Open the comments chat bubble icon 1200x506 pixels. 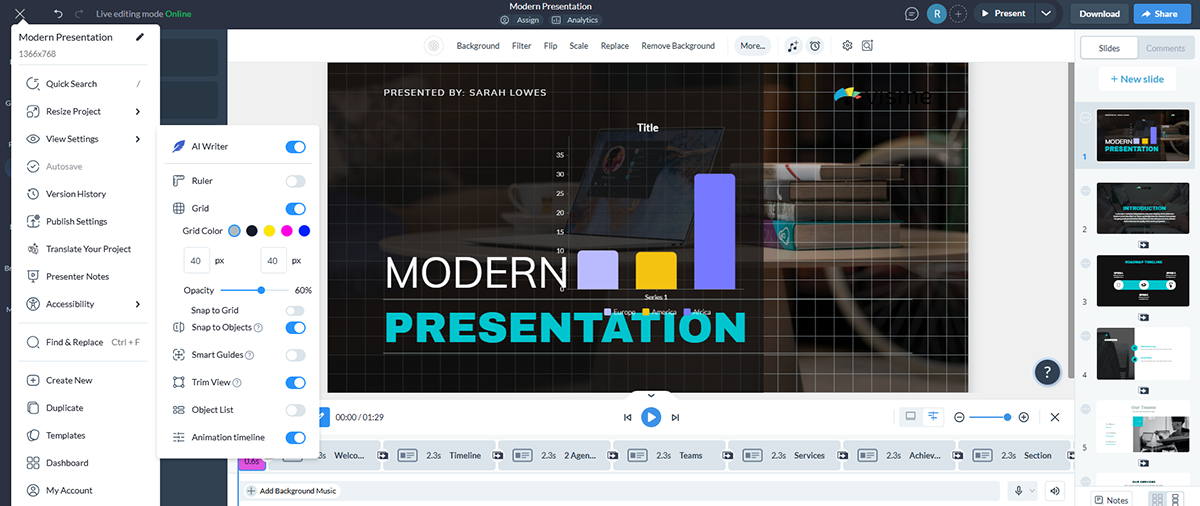(911, 14)
